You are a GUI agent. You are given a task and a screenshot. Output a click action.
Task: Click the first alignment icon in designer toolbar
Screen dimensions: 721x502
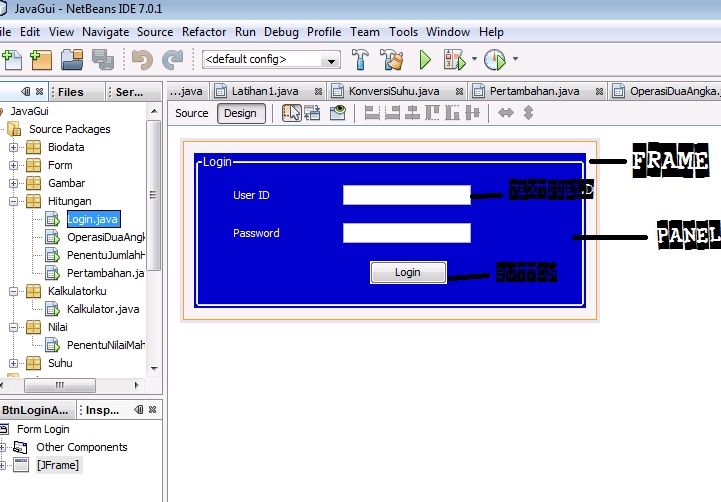372,113
